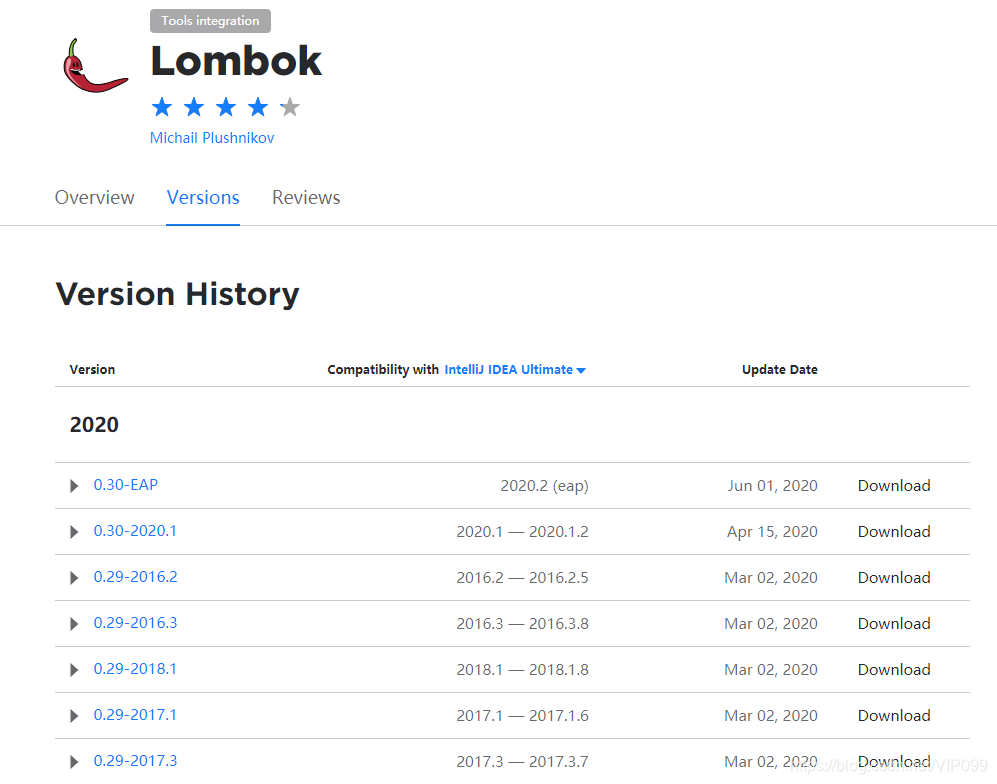Rate the plugin by clicking the fourth star

coord(257,106)
